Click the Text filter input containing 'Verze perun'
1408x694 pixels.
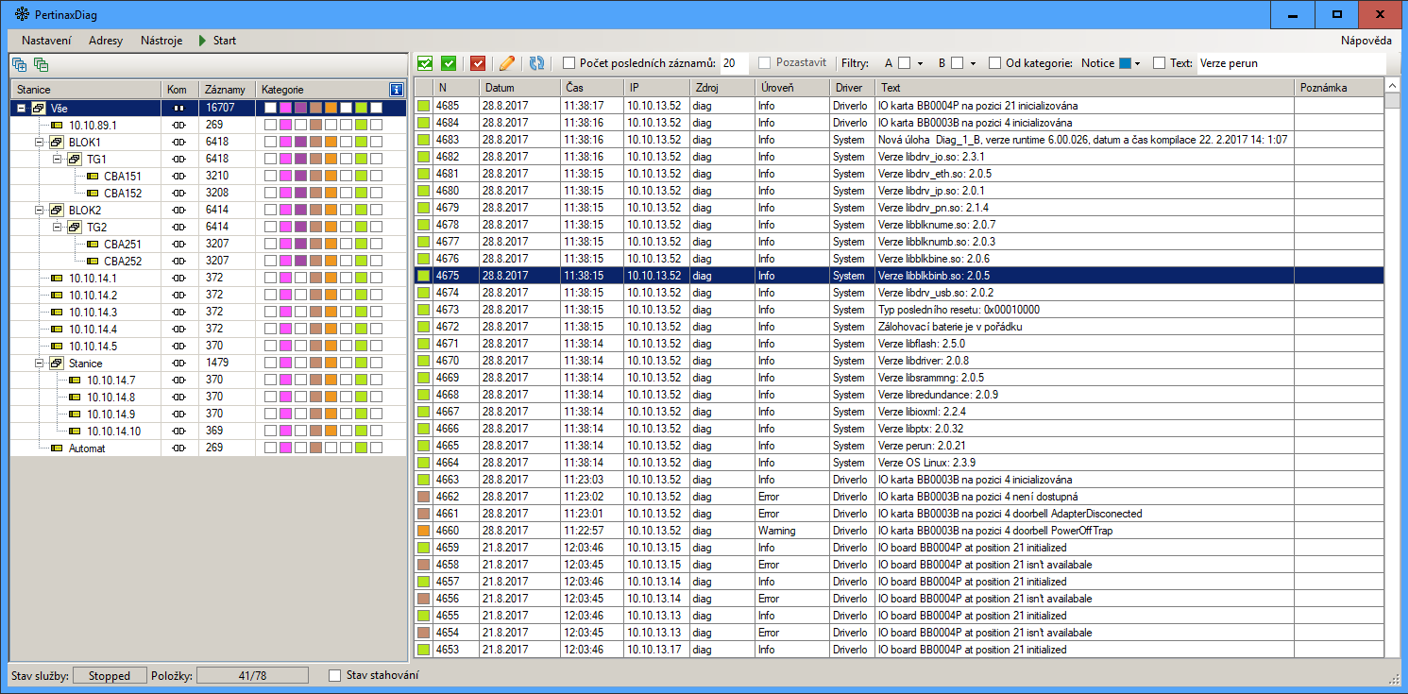tap(1290, 63)
